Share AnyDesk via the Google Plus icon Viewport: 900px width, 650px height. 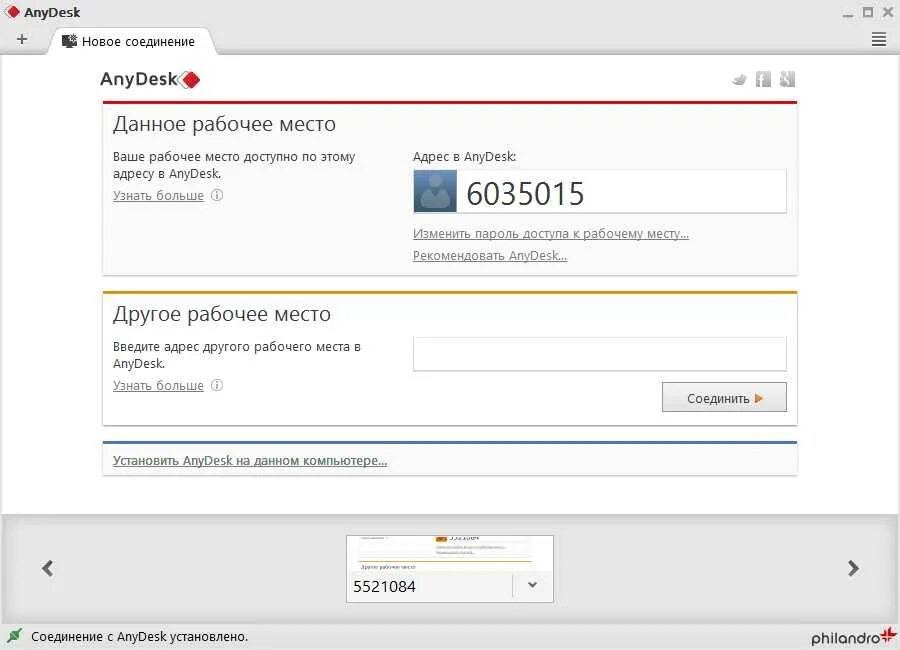pos(788,79)
